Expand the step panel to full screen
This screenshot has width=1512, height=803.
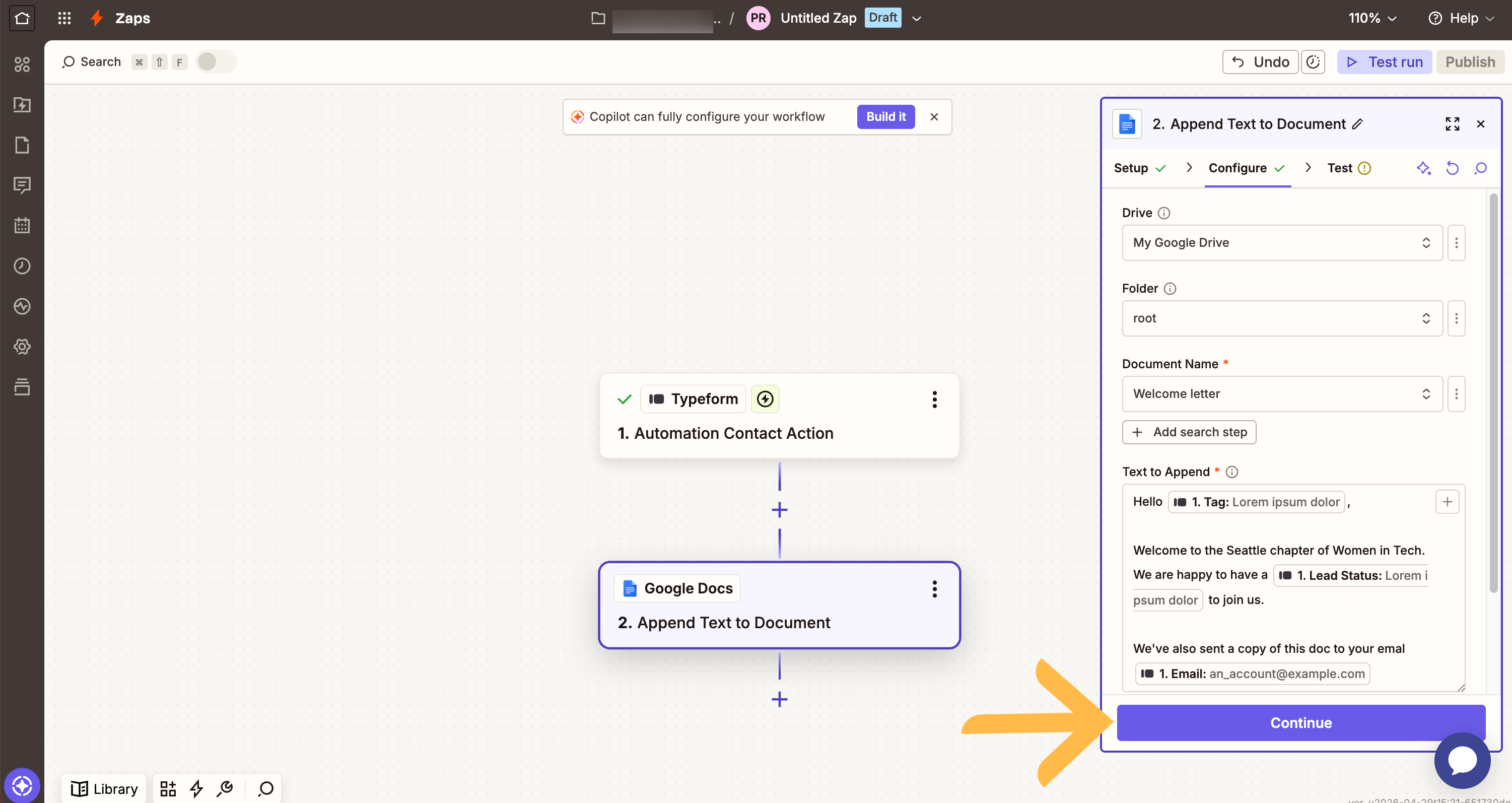1452,124
